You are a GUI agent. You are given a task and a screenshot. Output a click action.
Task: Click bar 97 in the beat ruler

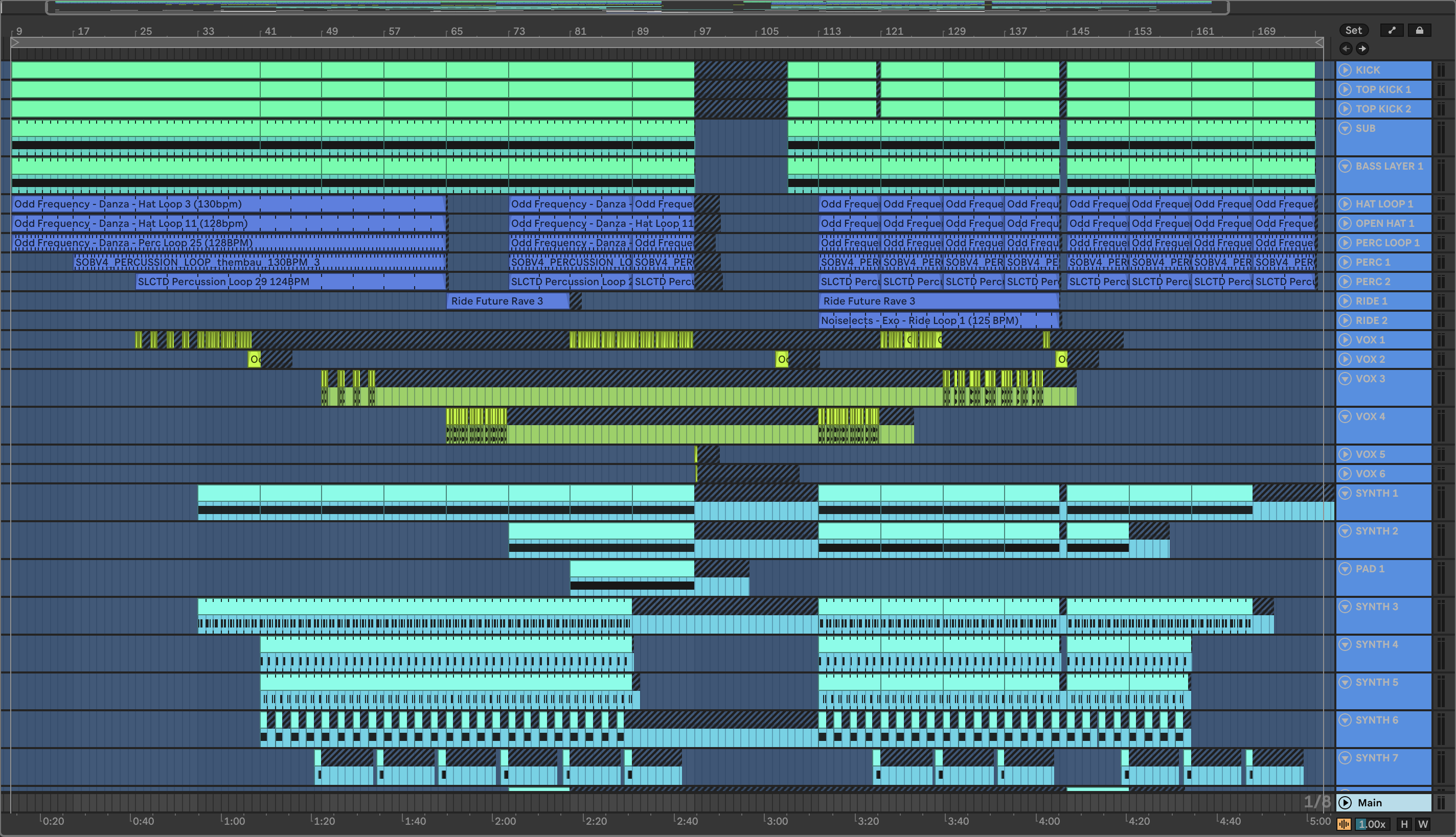pyautogui.click(x=704, y=31)
